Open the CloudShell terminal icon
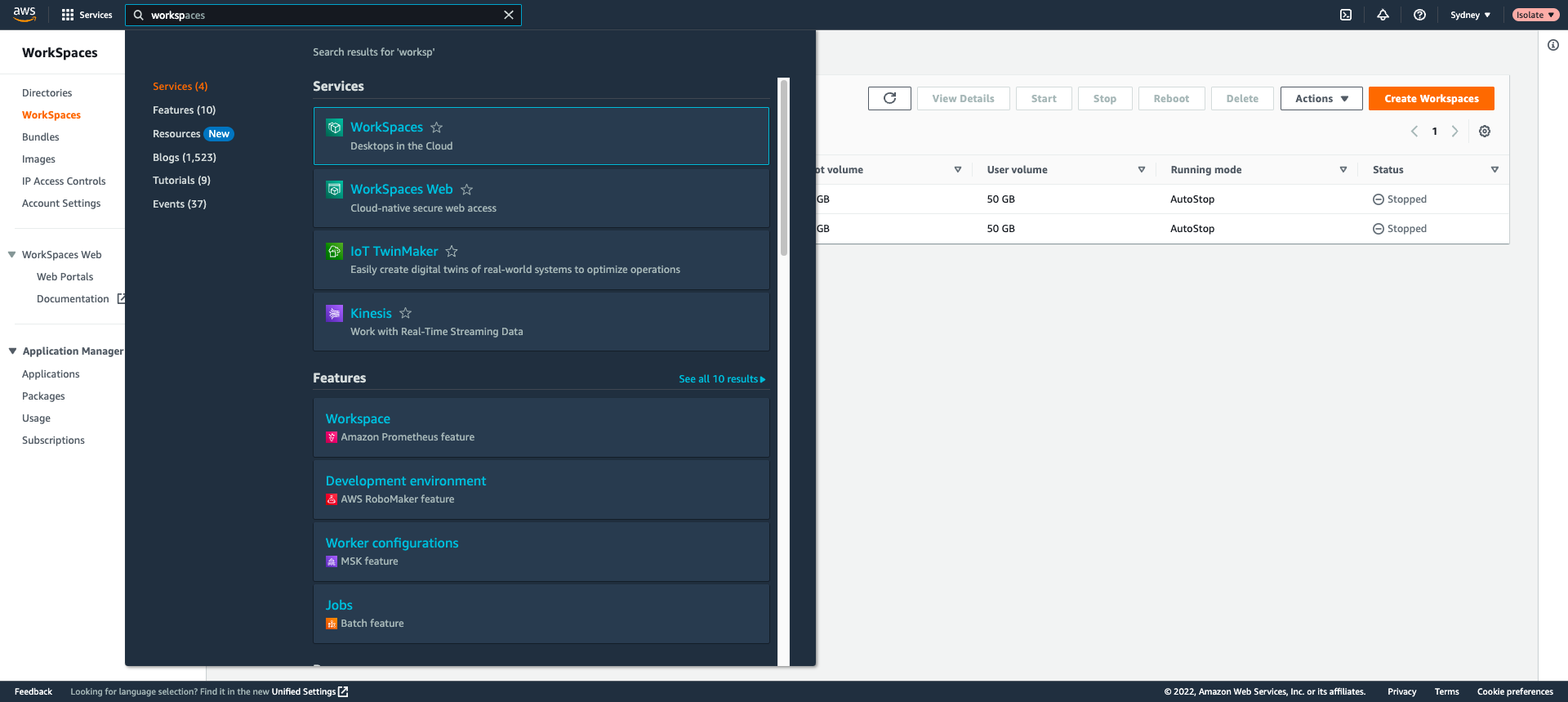 coord(1346,15)
